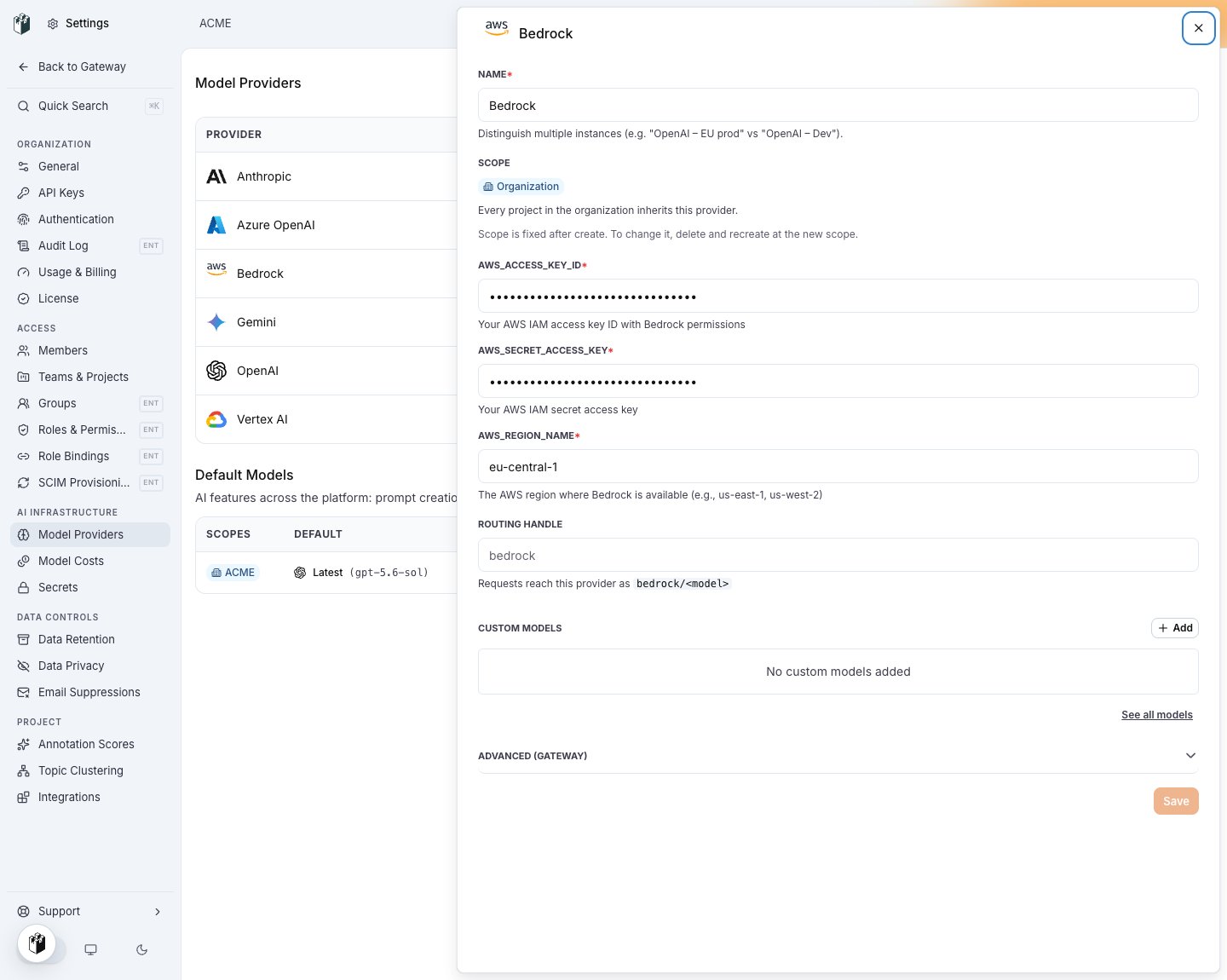The width and height of the screenshot is (1227, 980).
Task: Click the ACME scope tag in Default Models
Action: [x=233, y=573]
